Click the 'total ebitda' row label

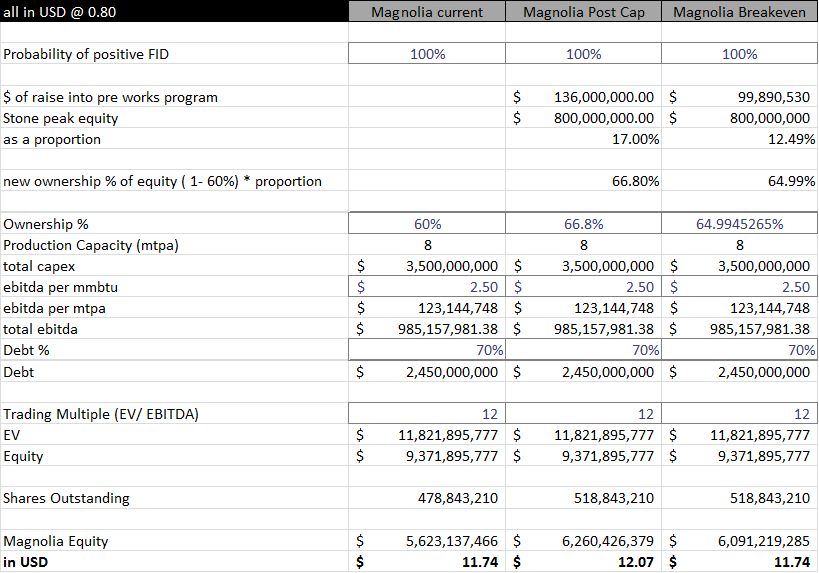[40, 329]
